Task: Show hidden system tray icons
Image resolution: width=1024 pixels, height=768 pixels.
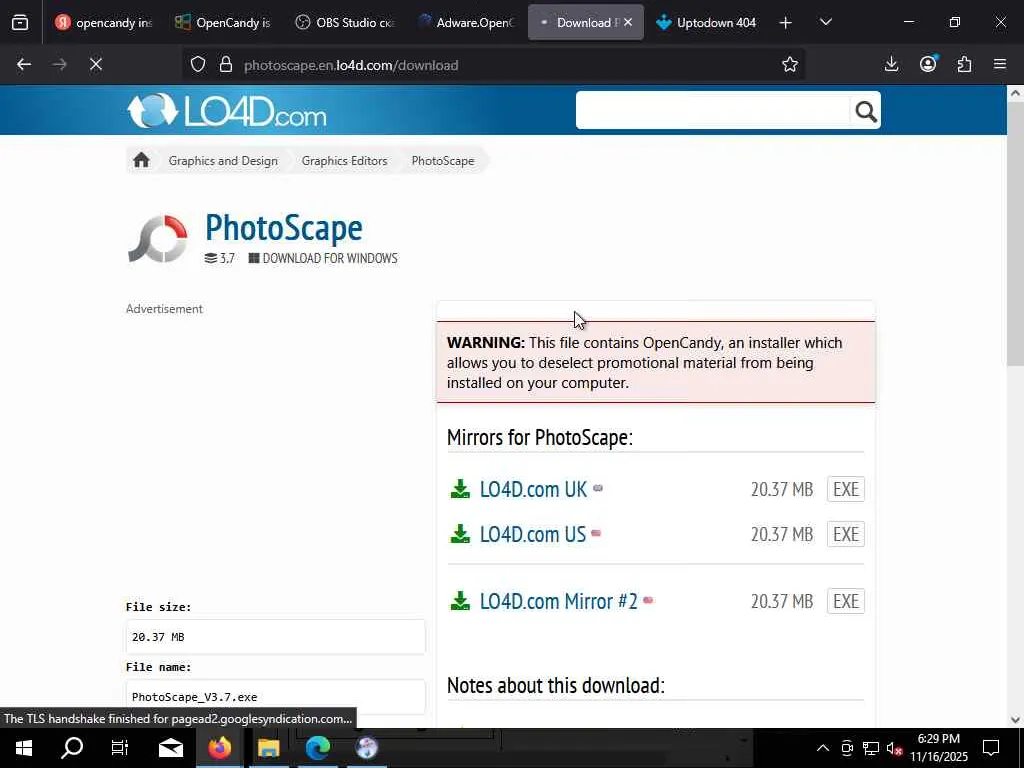Action: coord(823,748)
